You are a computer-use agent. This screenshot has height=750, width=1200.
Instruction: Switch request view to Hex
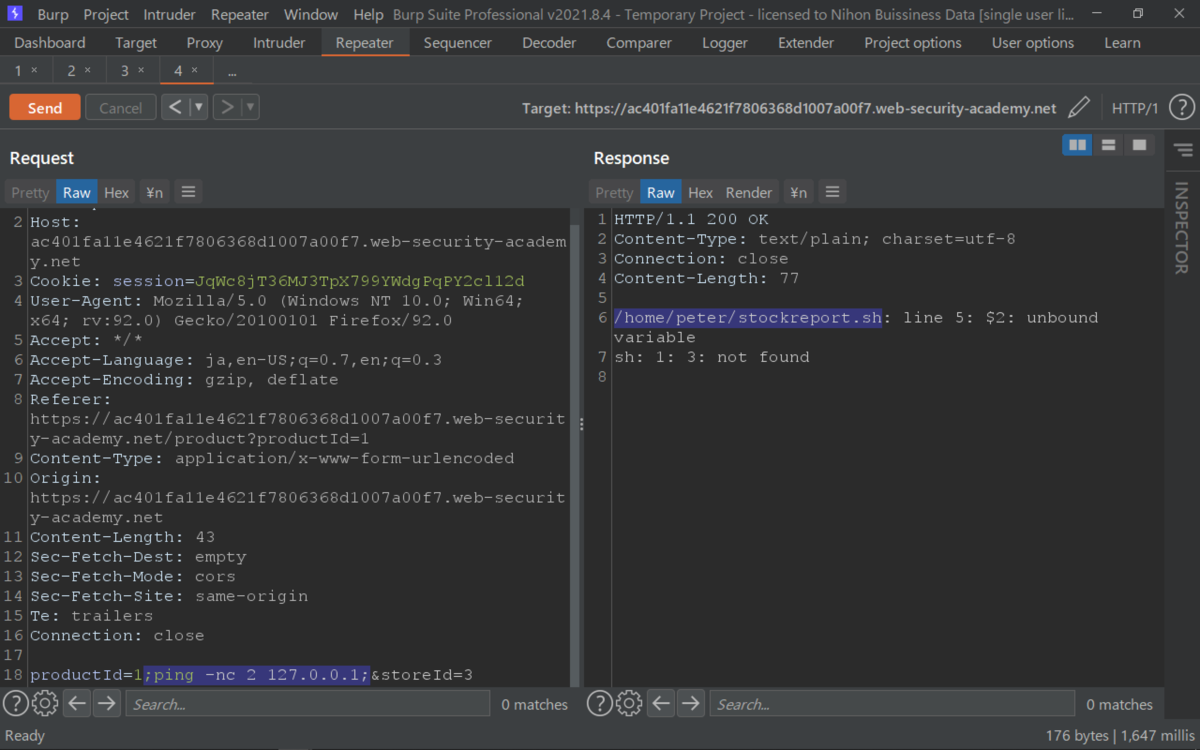[x=117, y=192]
